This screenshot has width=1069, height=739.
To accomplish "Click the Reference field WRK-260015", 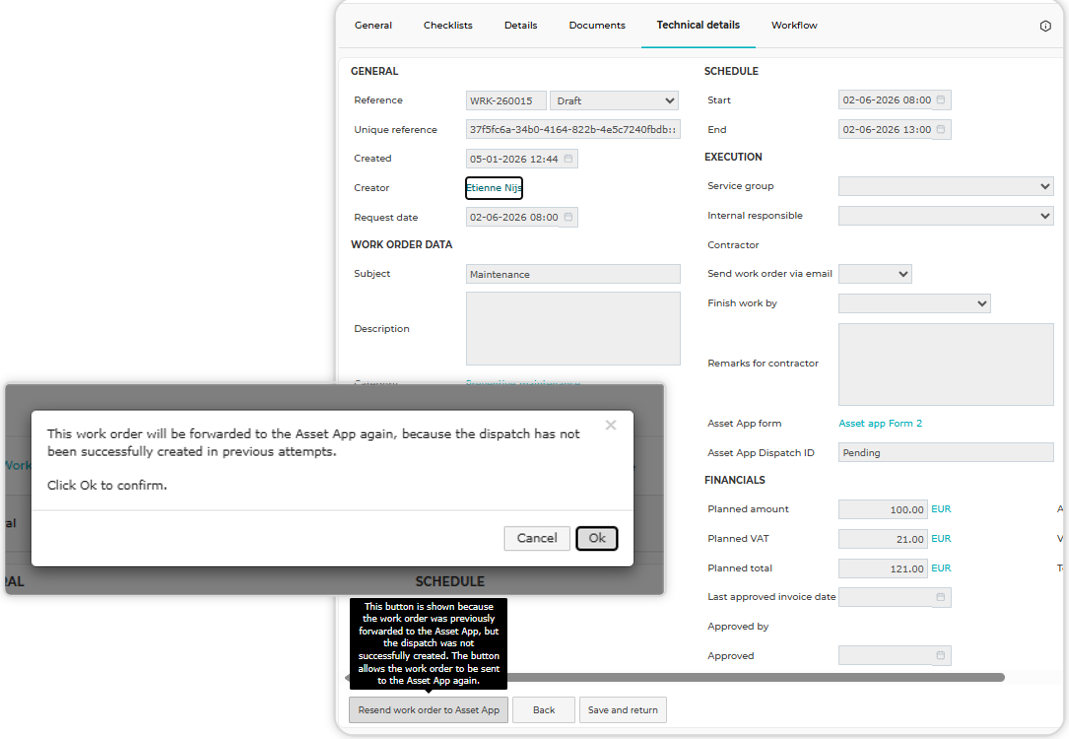I will (507, 101).
